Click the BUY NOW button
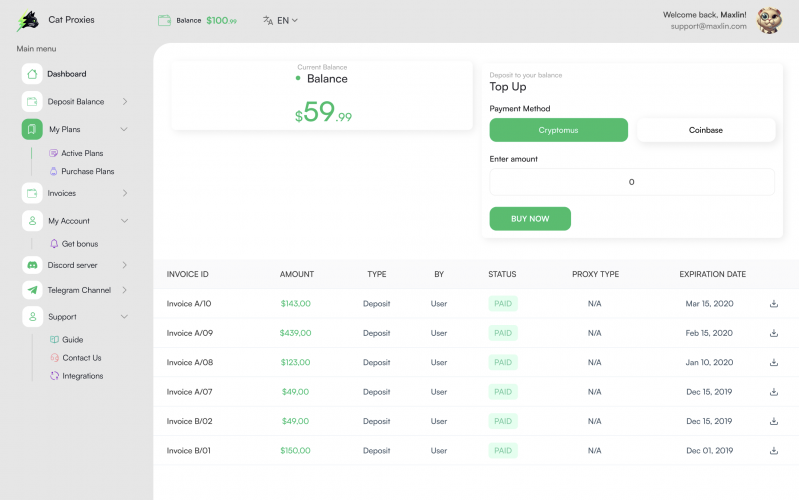Image resolution: width=799 pixels, height=500 pixels. (x=530, y=219)
